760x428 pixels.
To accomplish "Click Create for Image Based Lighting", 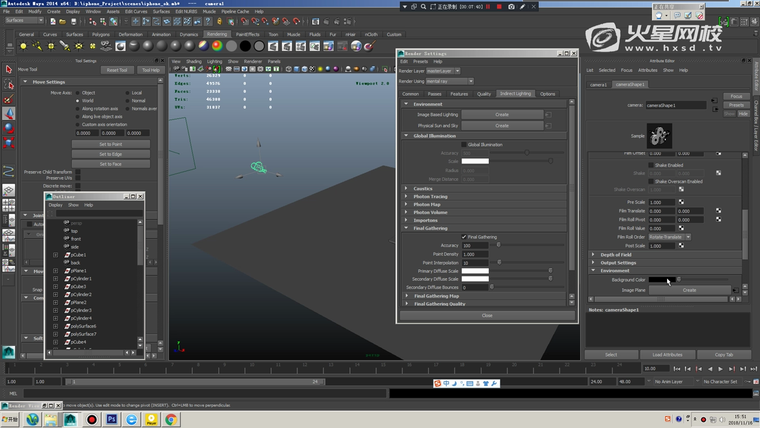I will click(x=502, y=115).
